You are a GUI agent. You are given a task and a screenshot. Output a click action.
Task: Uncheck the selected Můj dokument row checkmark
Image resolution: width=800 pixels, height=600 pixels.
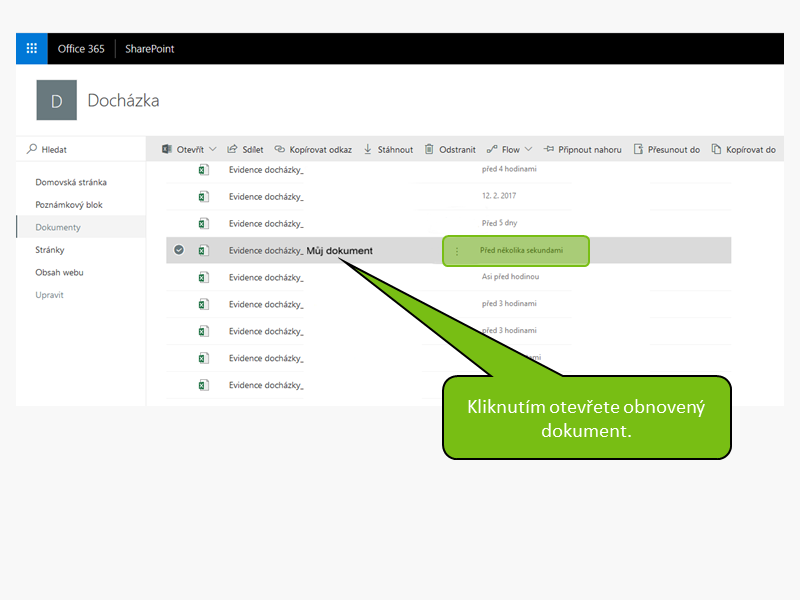179,250
